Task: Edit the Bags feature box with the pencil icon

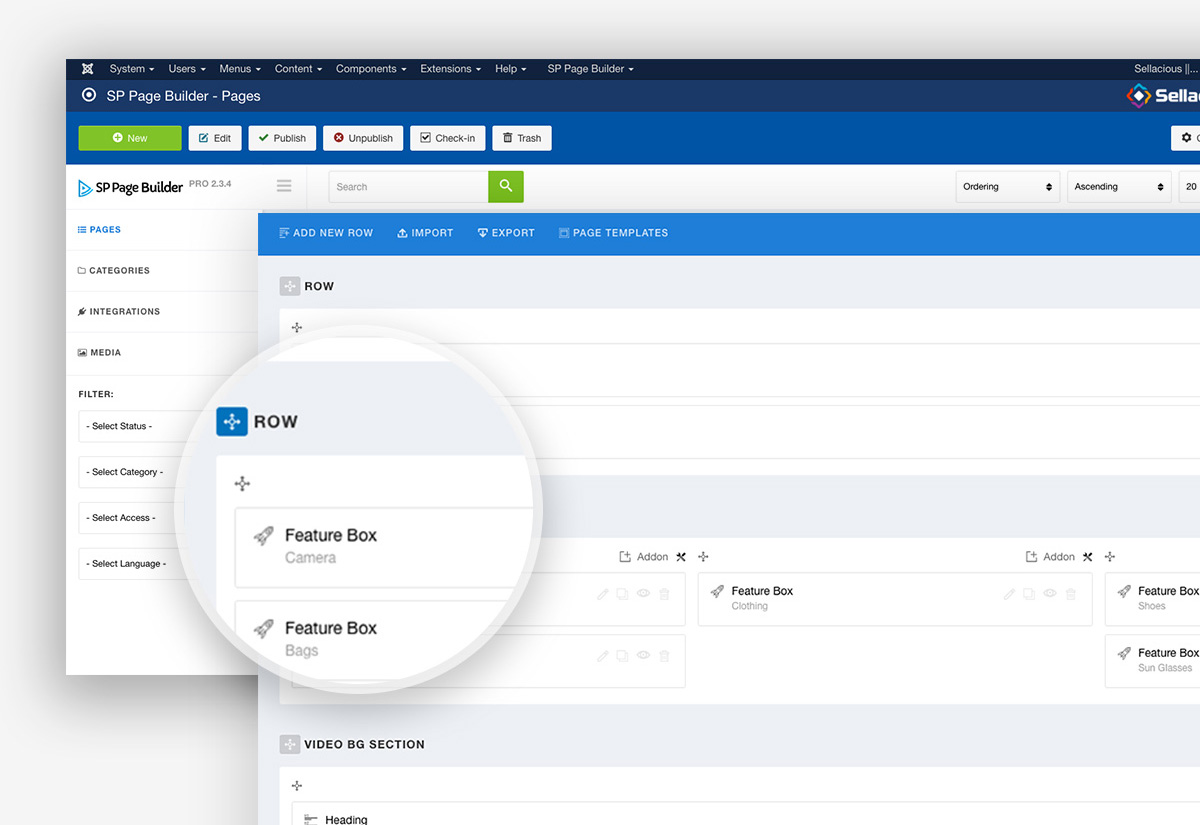Action: [x=603, y=656]
